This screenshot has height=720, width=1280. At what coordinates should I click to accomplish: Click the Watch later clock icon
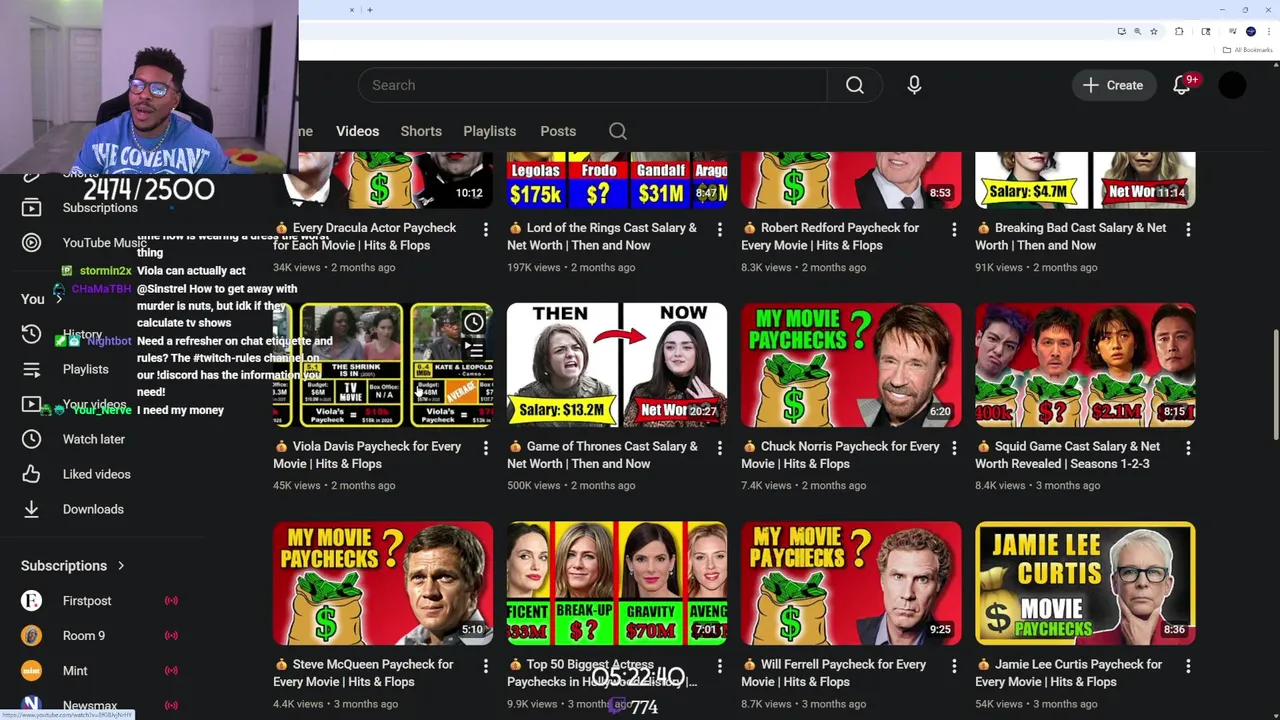pos(31,439)
